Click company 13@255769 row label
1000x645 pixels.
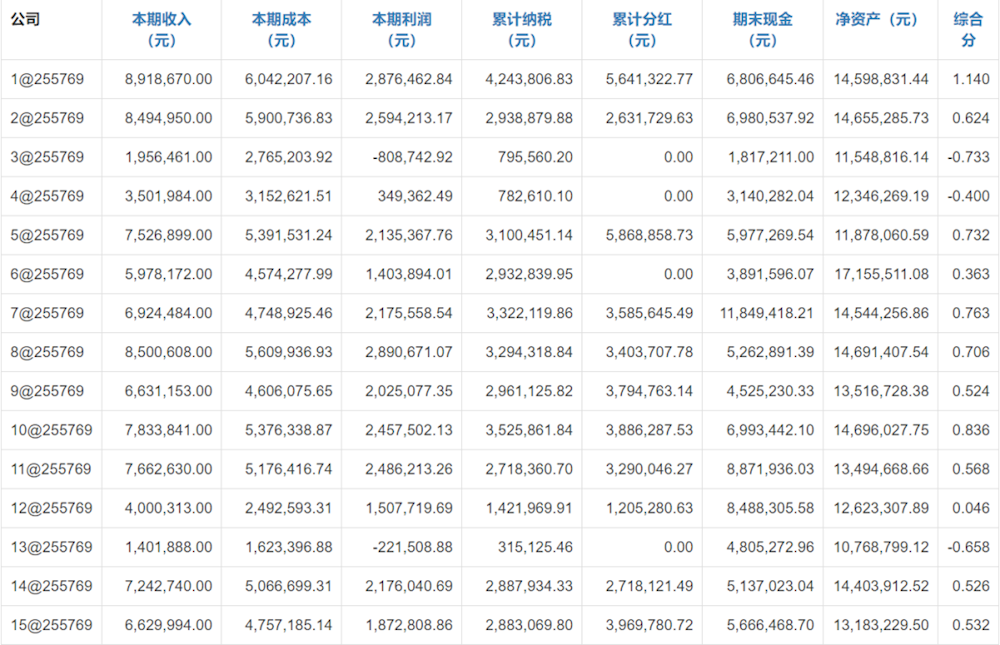pos(51,547)
